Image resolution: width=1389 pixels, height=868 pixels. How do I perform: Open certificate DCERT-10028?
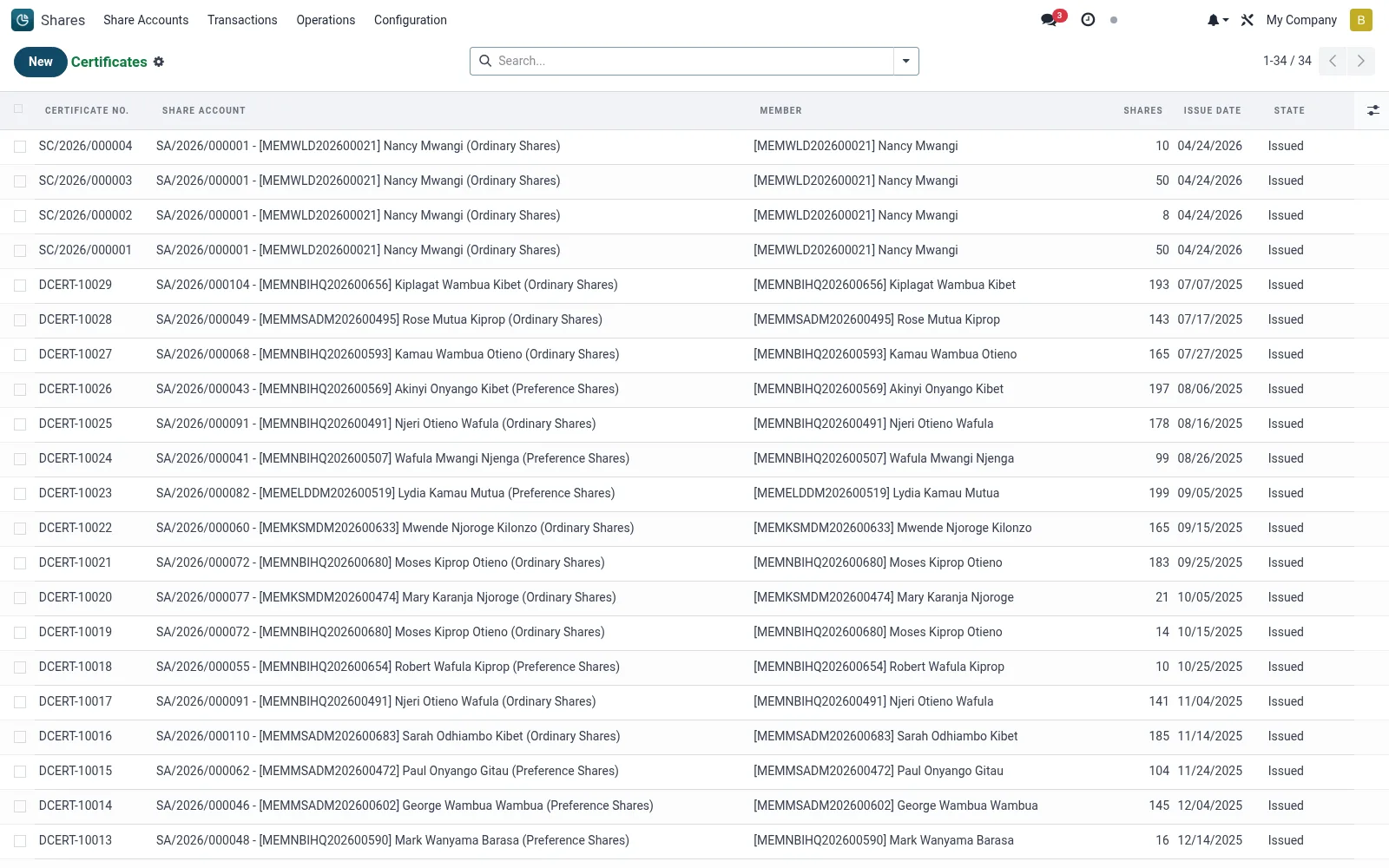click(76, 319)
